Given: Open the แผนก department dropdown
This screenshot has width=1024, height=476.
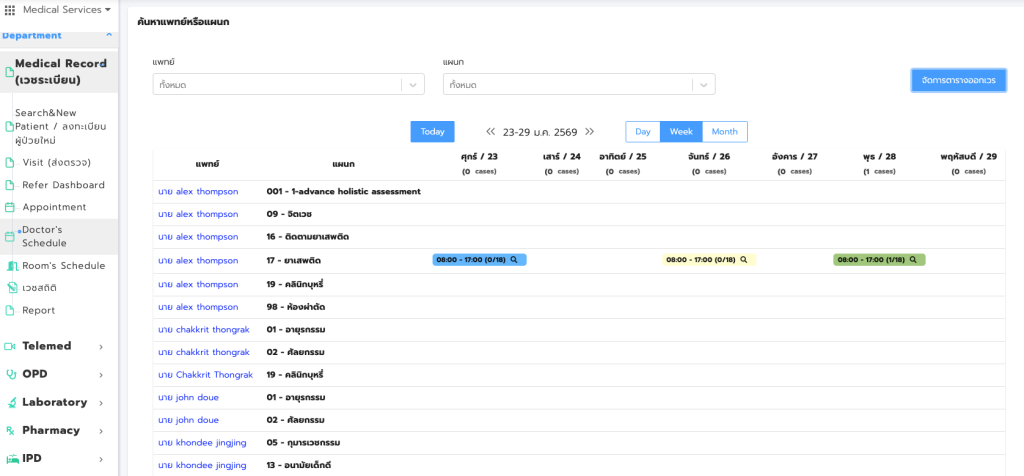Looking at the screenshot, I should point(578,85).
